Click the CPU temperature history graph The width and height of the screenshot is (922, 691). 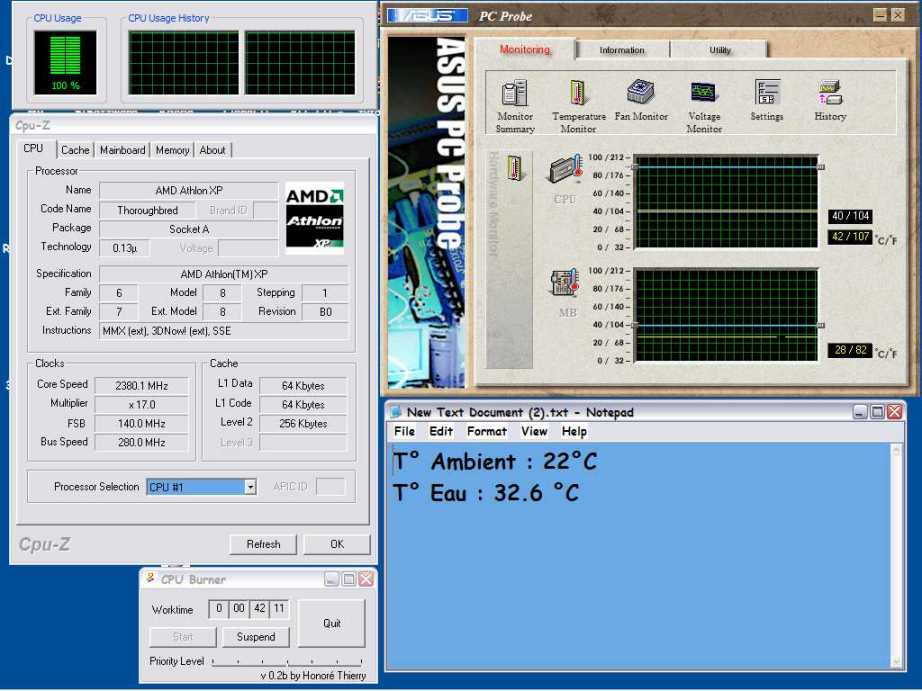pyautogui.click(x=726, y=202)
